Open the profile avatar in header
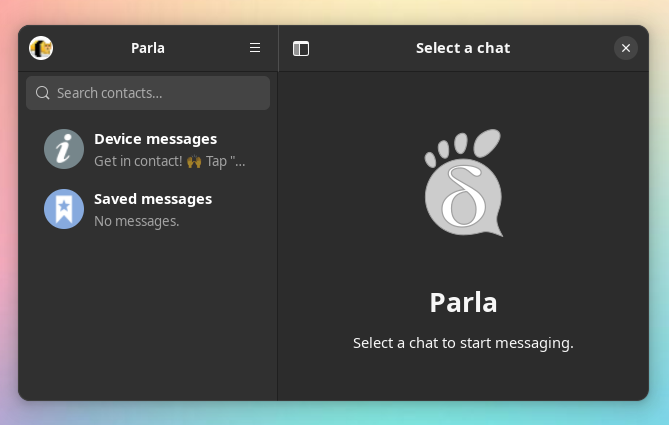 [x=41, y=48]
